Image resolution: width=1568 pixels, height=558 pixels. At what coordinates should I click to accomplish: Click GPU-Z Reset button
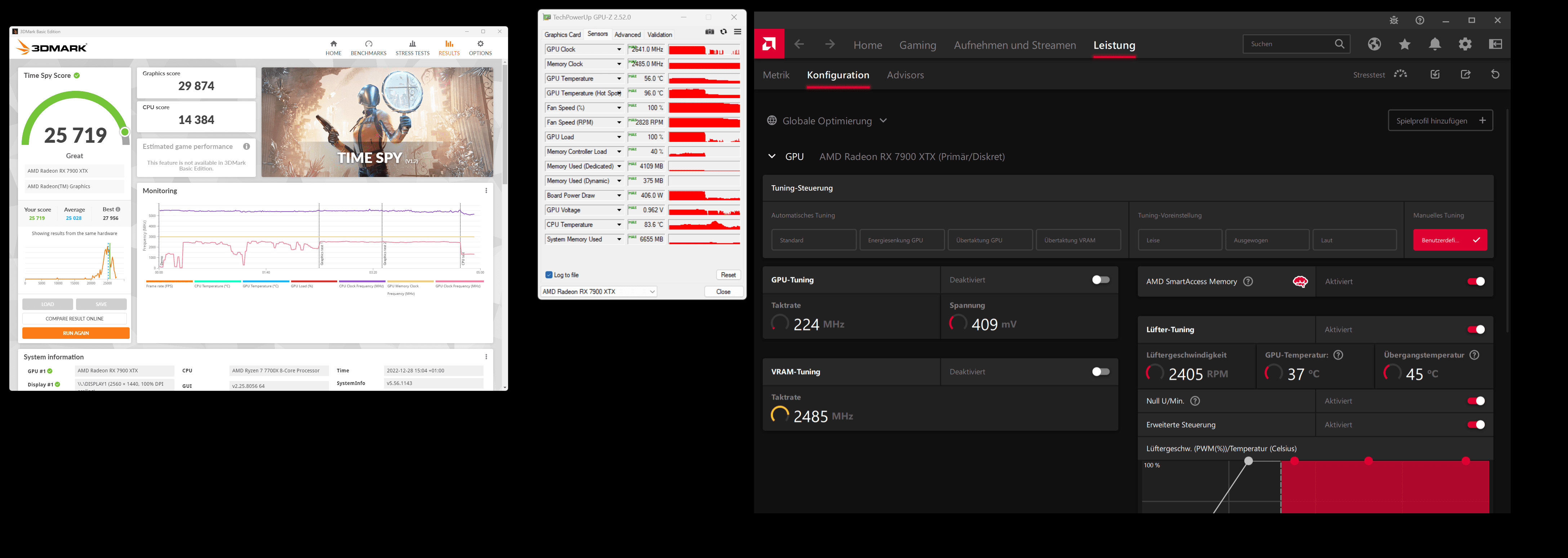click(728, 275)
